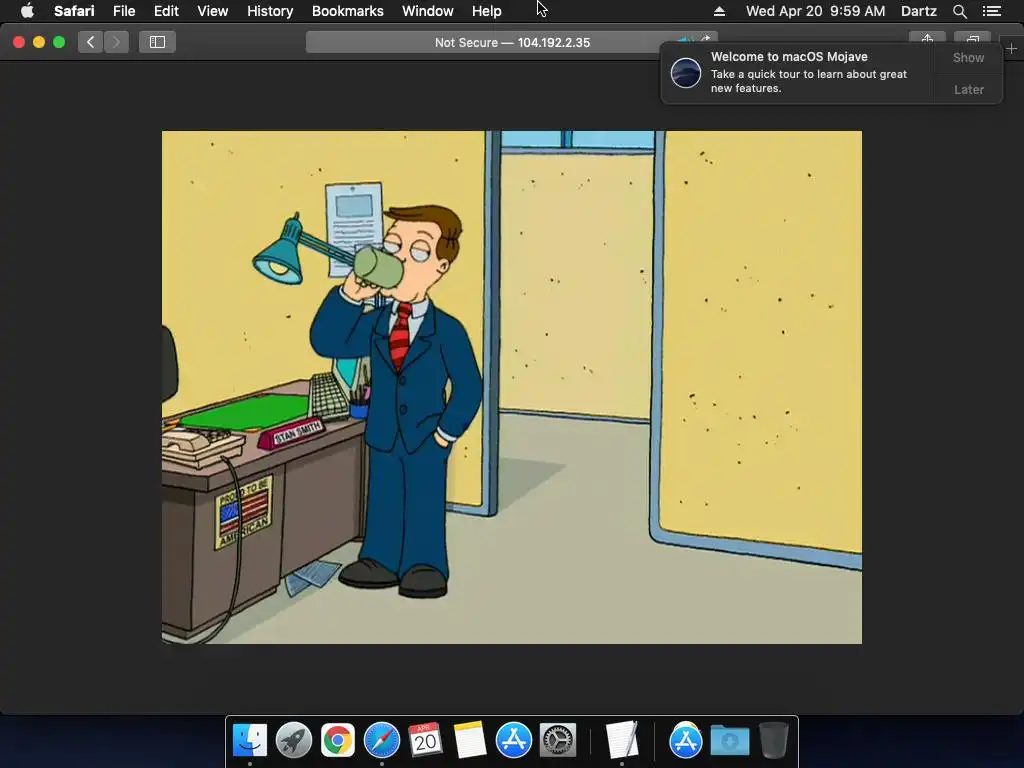Open Google Chrome from the Dock
The image size is (1024, 768).
338,740
